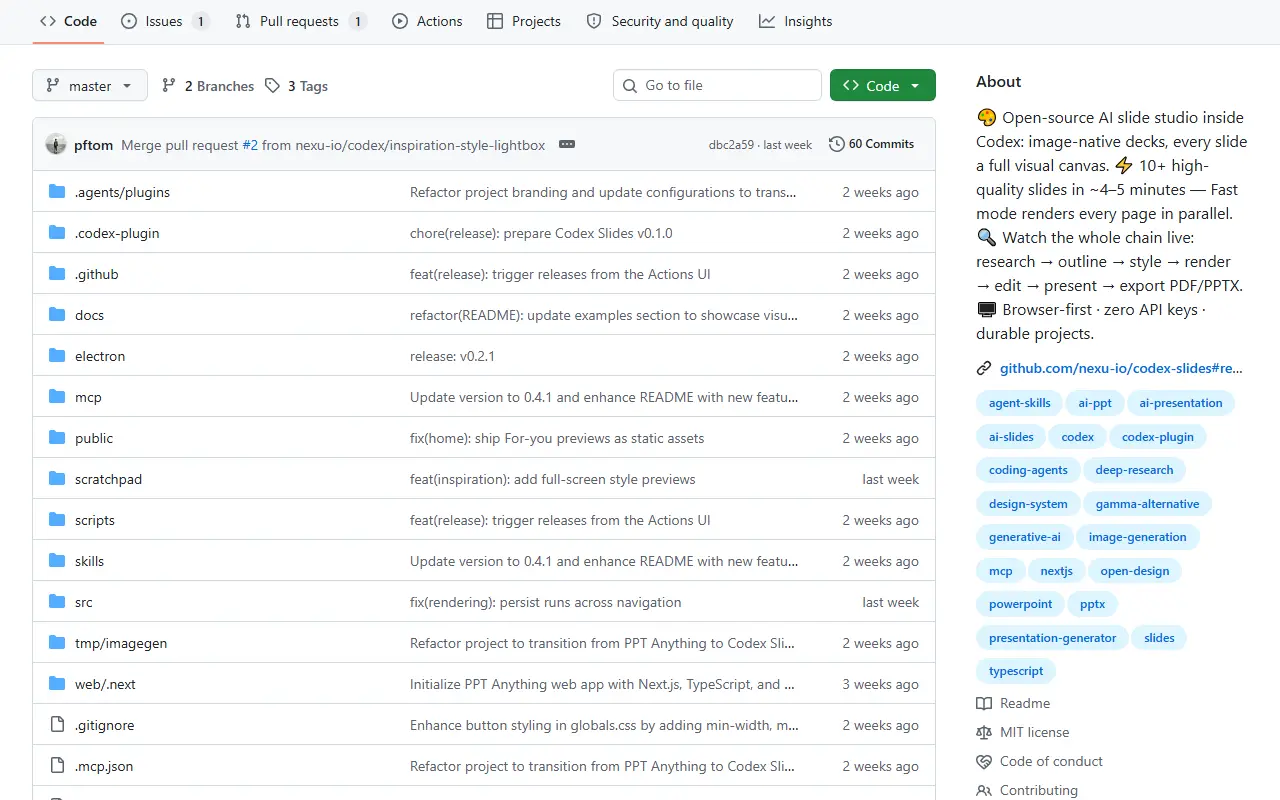Select the agent-skills topic tag
The height and width of the screenshot is (800, 1280).
(x=1020, y=403)
